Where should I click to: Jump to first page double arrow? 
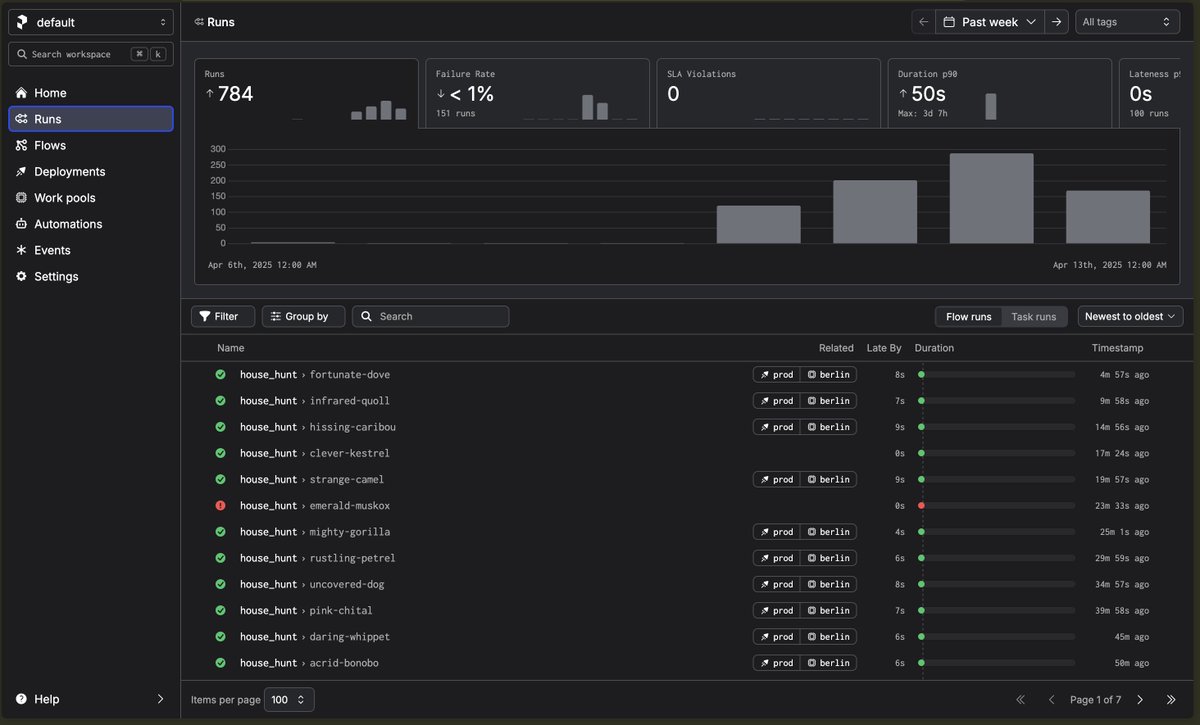1021,700
